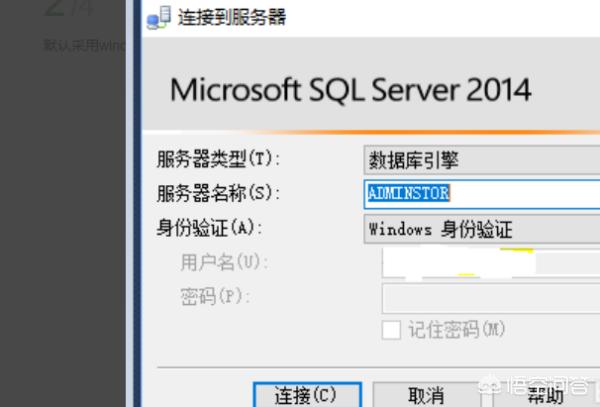Screen dimensions: 600x407
Task: Click the 帮助 help button
Action: [x=545, y=395]
